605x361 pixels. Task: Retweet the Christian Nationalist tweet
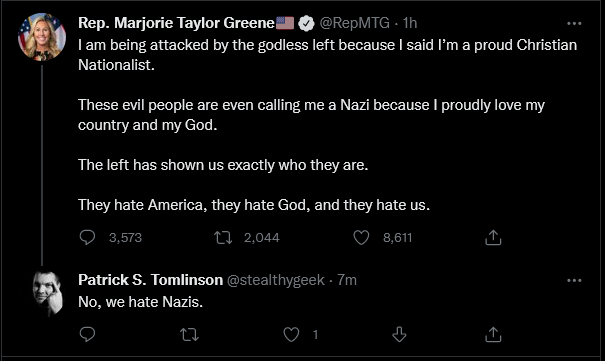pos(223,237)
